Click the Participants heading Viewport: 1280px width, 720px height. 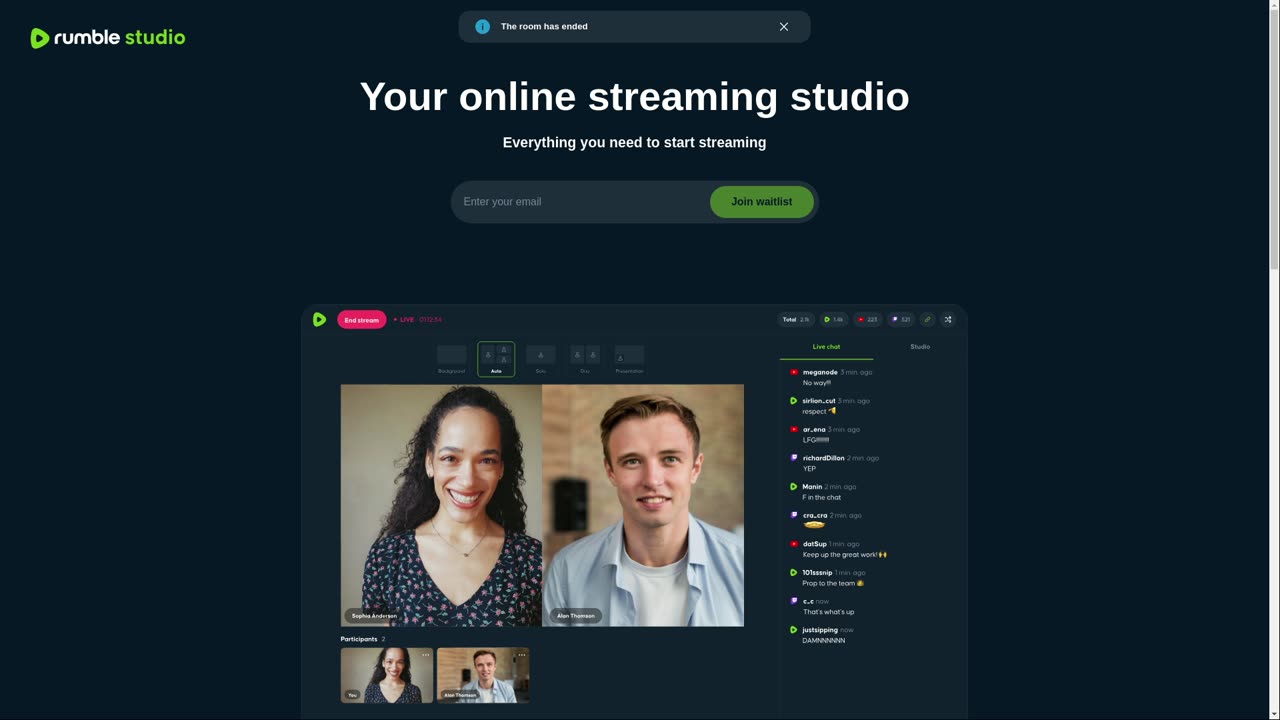coord(359,639)
